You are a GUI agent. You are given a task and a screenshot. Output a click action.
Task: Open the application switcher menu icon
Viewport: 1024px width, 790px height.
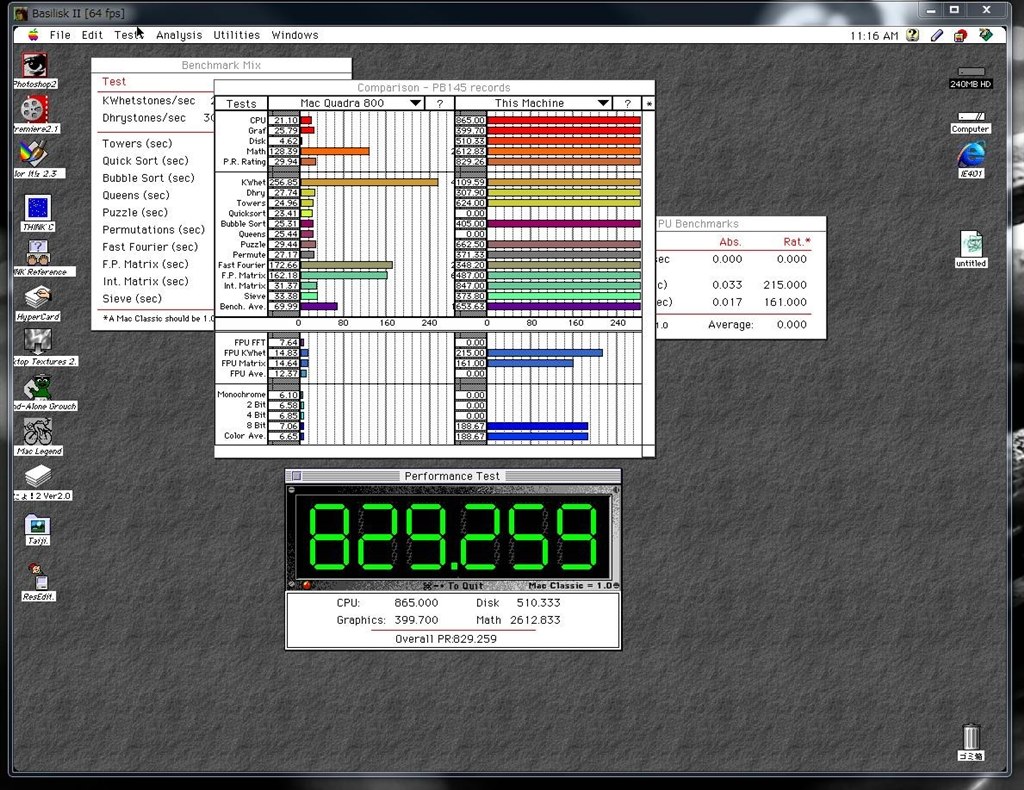coord(985,35)
